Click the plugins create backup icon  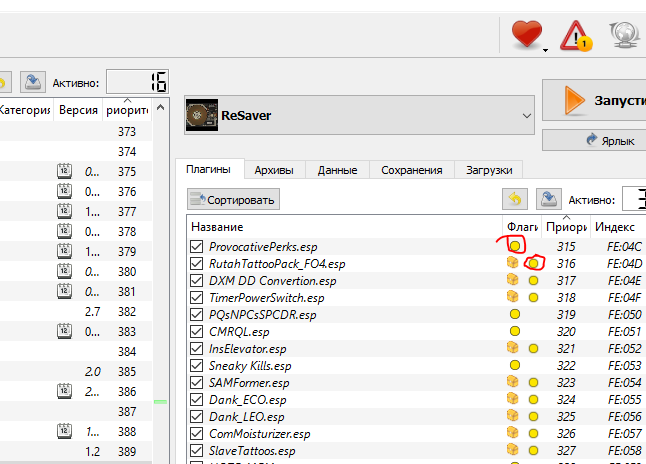[548, 199]
